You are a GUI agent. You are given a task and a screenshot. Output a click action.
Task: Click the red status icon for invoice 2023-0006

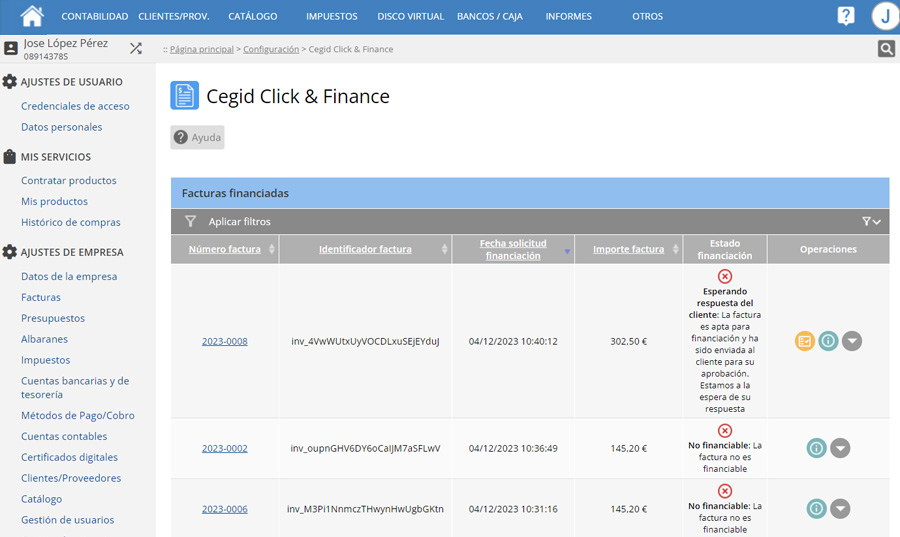tap(725, 491)
